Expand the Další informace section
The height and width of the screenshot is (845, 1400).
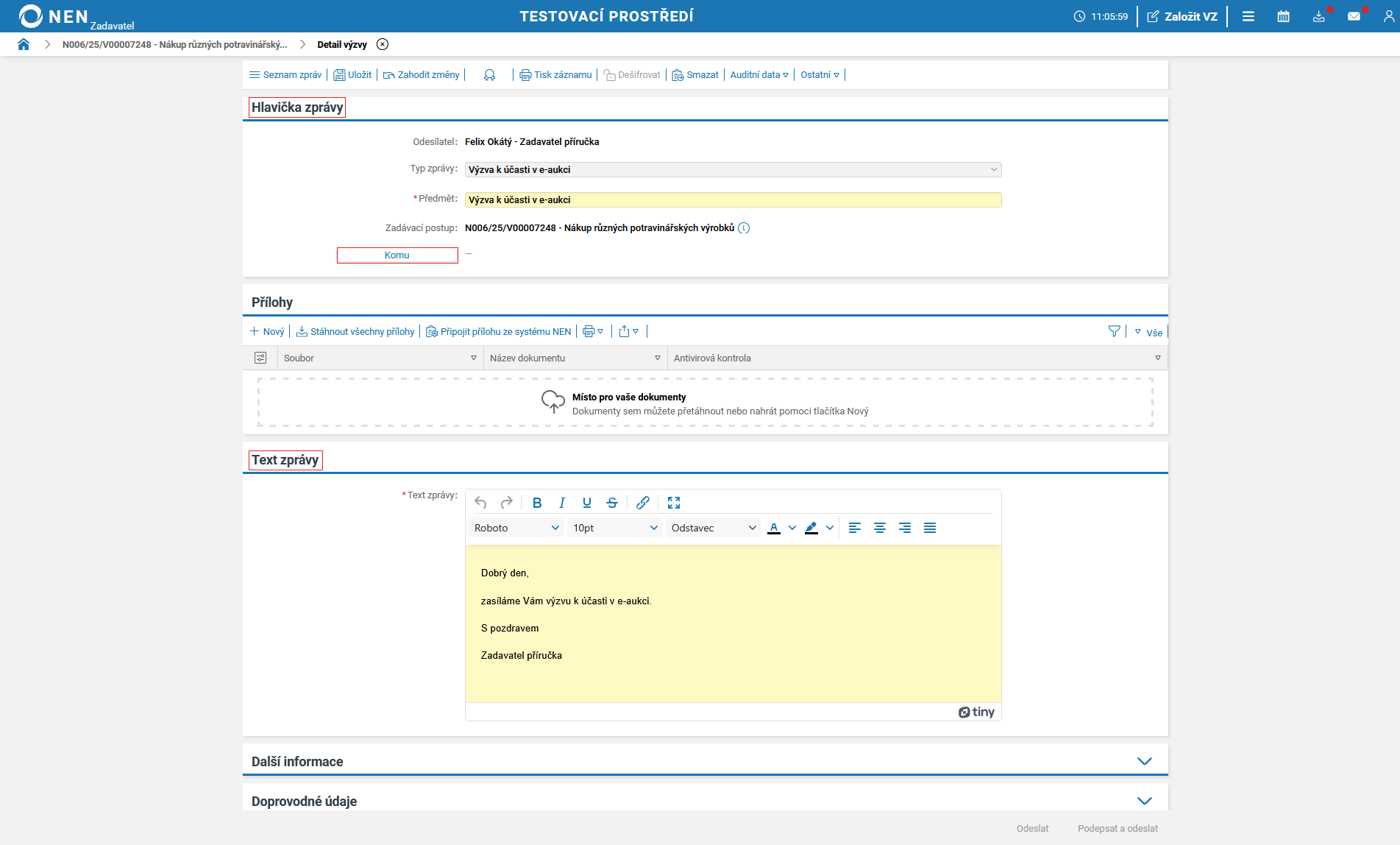1144,761
